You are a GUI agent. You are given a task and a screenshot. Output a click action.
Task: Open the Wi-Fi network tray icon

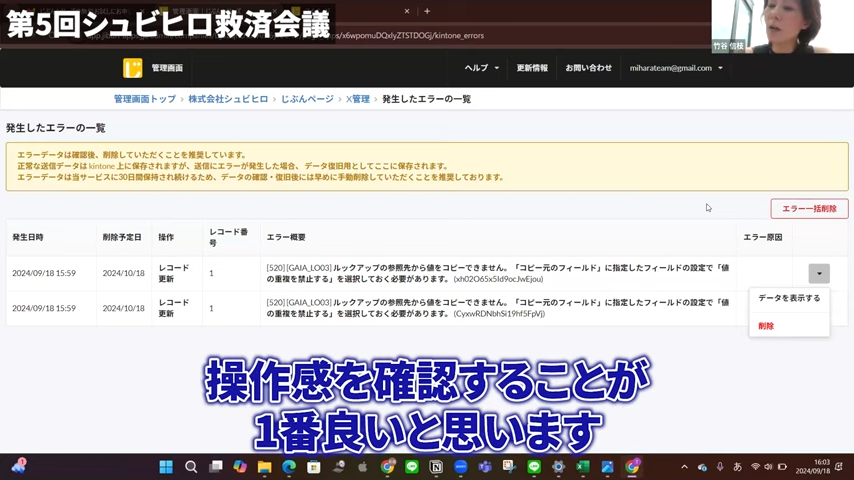pyautogui.click(x=755, y=467)
